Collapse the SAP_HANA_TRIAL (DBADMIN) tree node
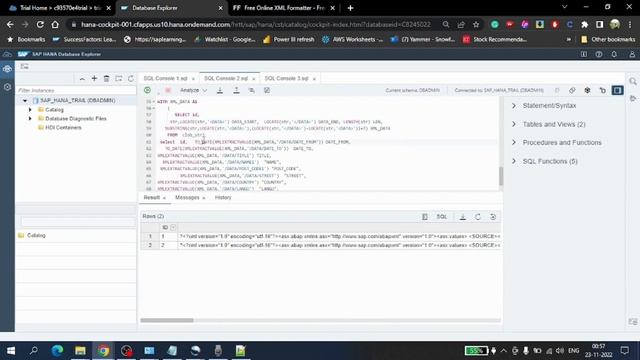Image resolution: width=640 pixels, height=360 pixels. point(25,100)
